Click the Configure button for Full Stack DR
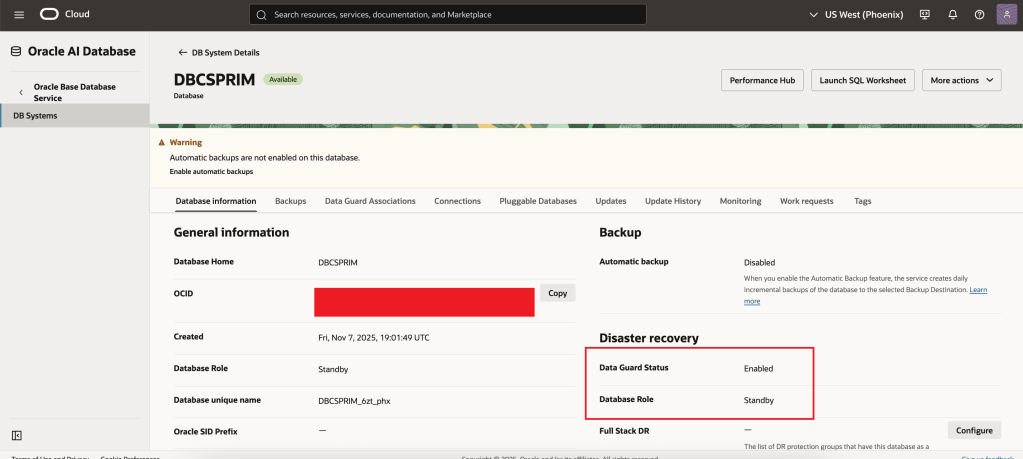The width and height of the screenshot is (1023, 459). 973,430
